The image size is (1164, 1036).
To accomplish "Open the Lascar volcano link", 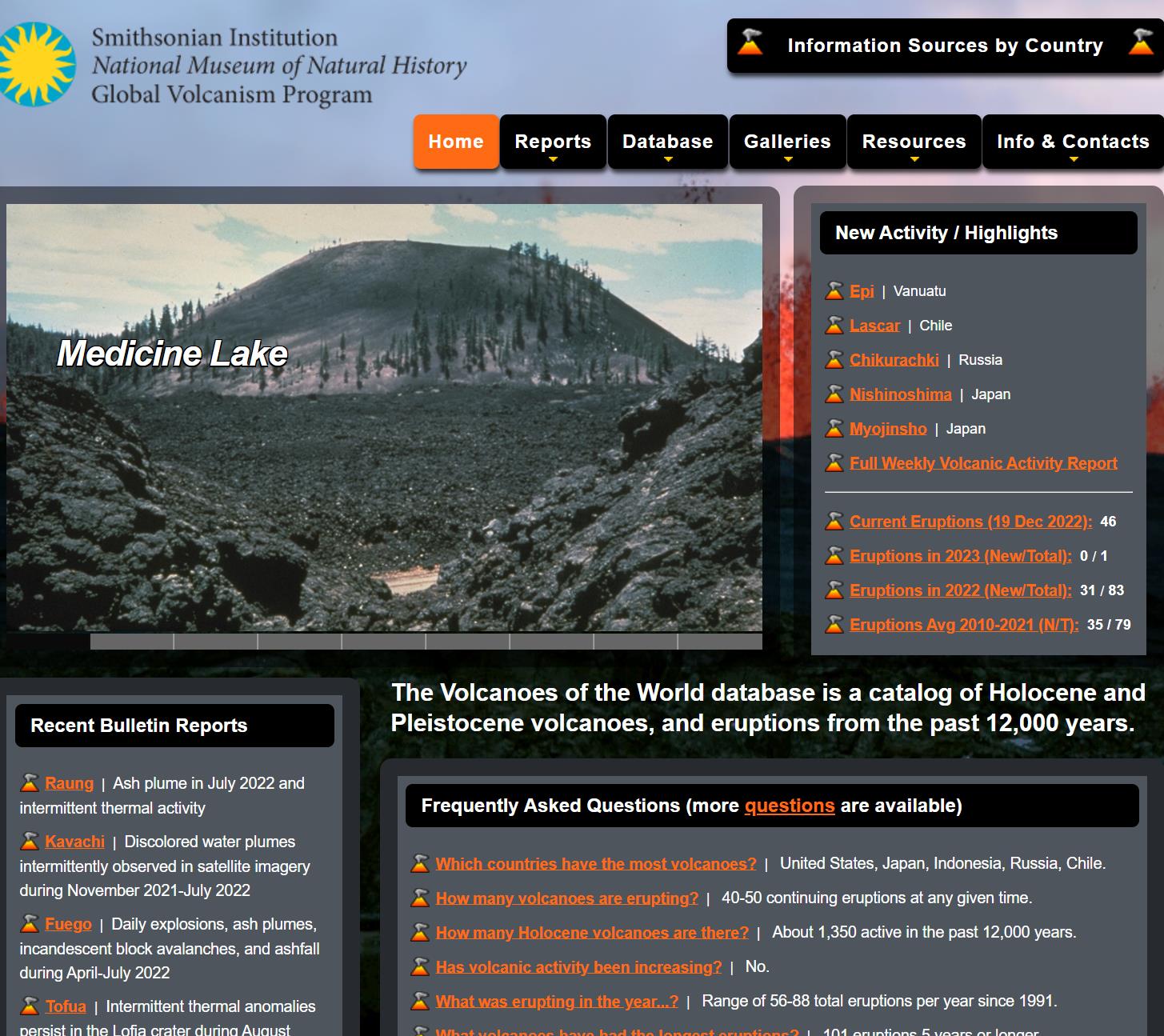I will click(x=874, y=326).
